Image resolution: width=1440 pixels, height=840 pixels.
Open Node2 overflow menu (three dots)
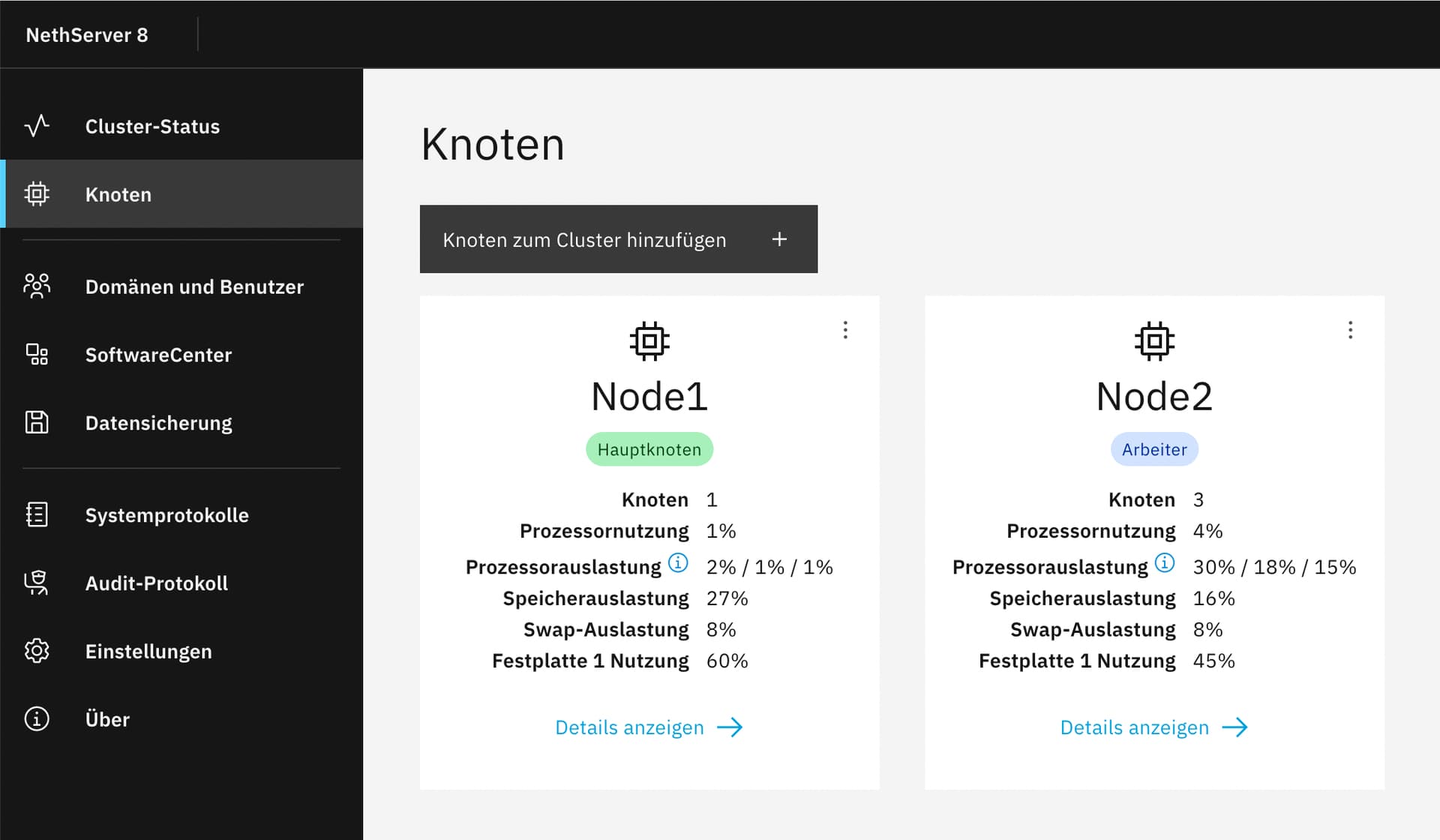tap(1350, 330)
